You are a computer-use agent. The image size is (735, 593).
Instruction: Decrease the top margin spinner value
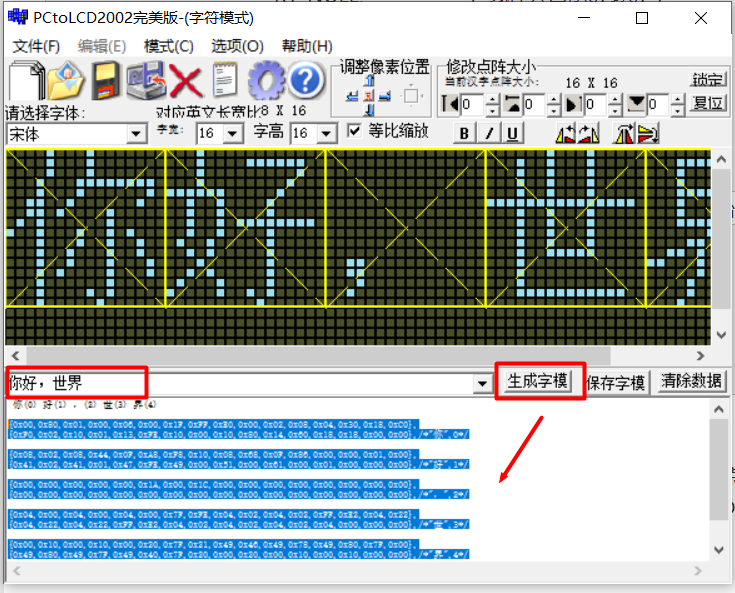pos(554,110)
